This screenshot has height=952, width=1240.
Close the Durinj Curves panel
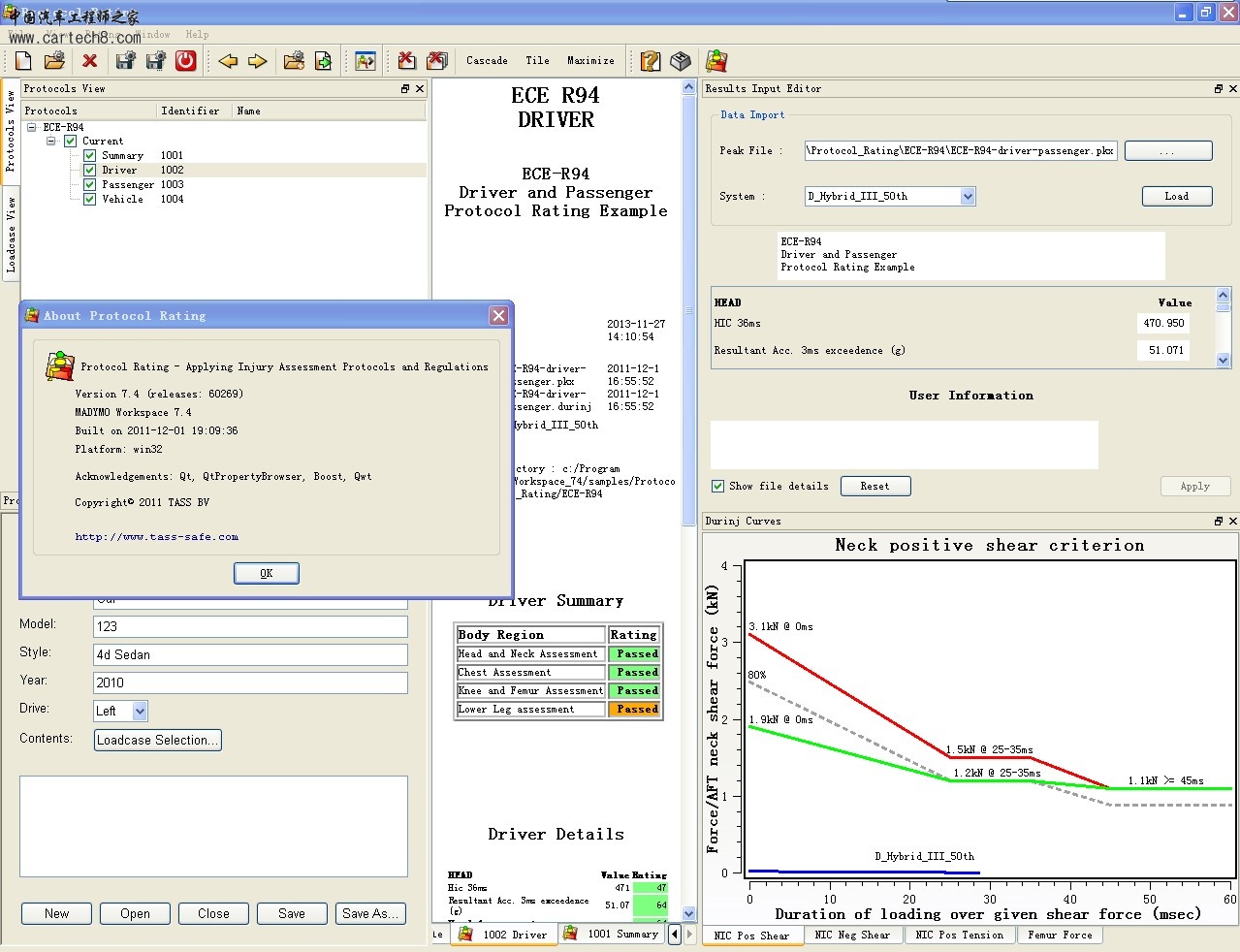click(x=1233, y=521)
